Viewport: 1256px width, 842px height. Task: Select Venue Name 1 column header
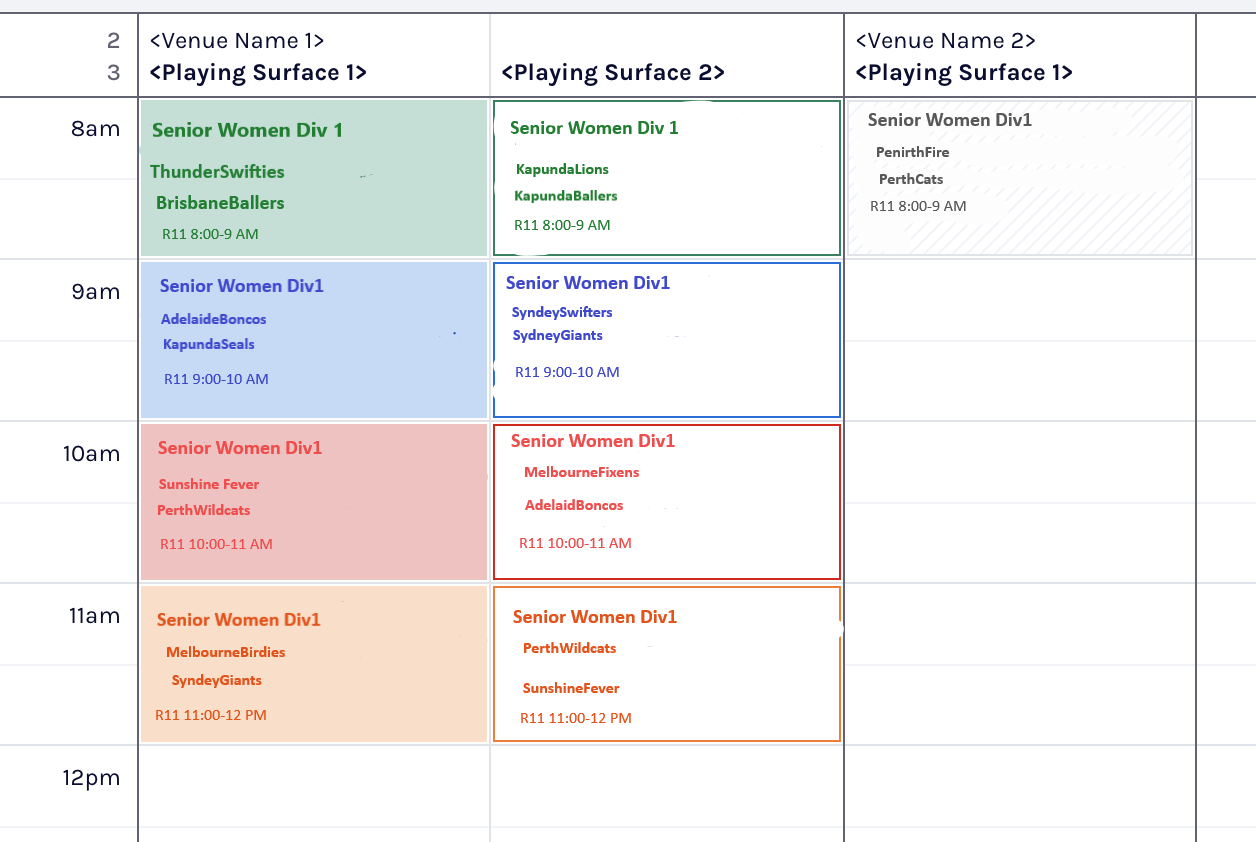tap(237, 41)
